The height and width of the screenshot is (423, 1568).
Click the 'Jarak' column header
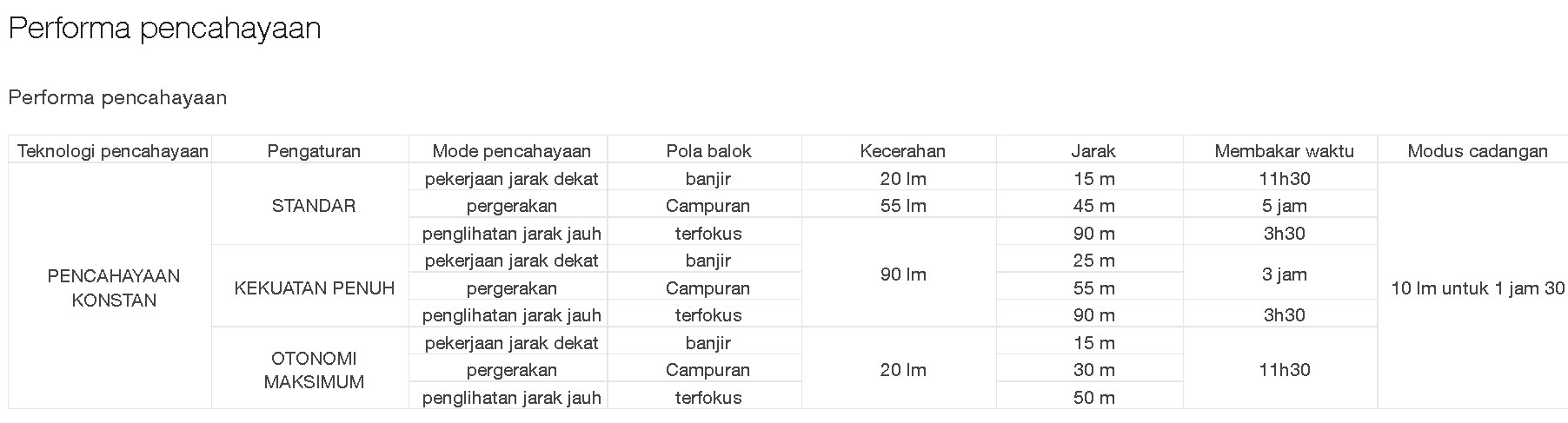click(1093, 151)
